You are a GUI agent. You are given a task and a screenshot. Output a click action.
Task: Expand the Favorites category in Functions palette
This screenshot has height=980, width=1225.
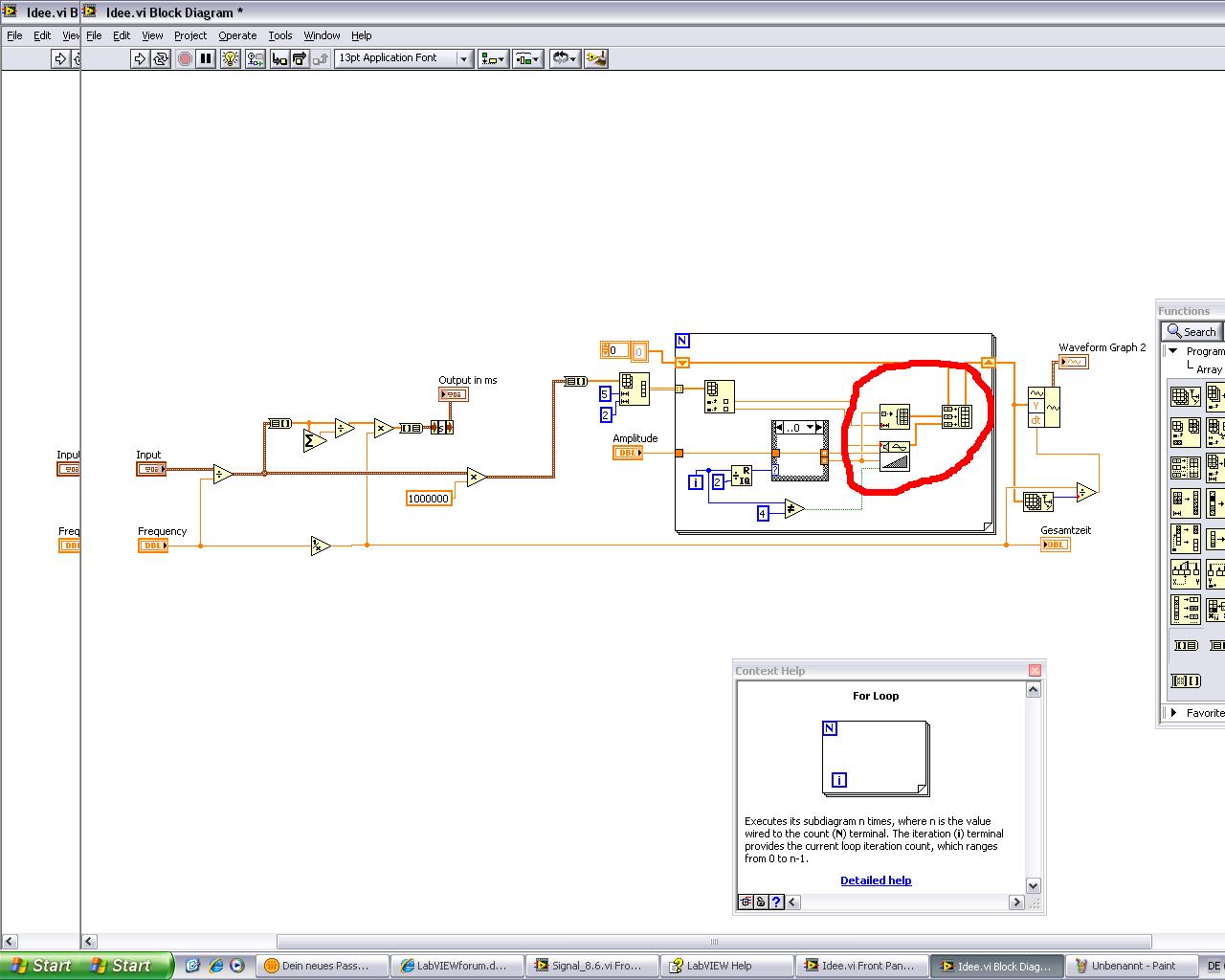point(1173,712)
